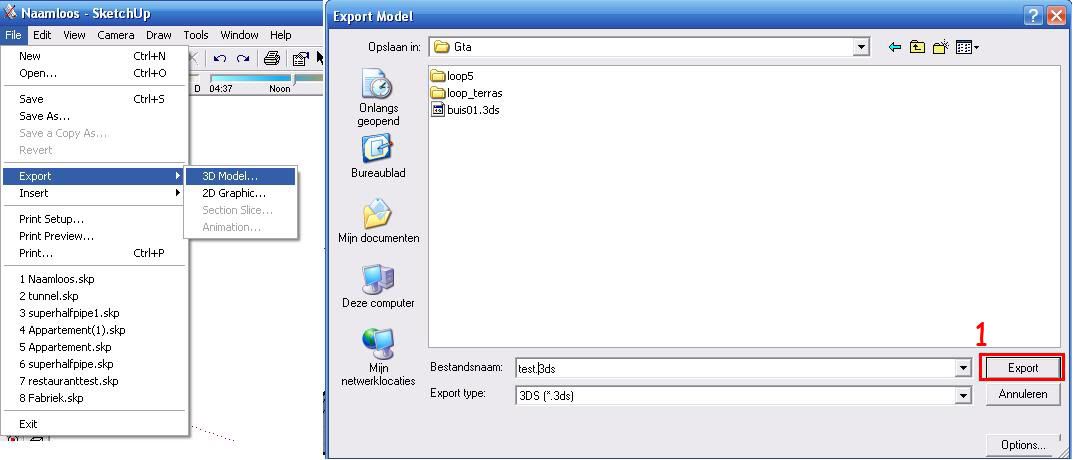Open recent file 3 superhalfpipe1.skp
The width and height of the screenshot is (1073, 460).
tap(94, 314)
